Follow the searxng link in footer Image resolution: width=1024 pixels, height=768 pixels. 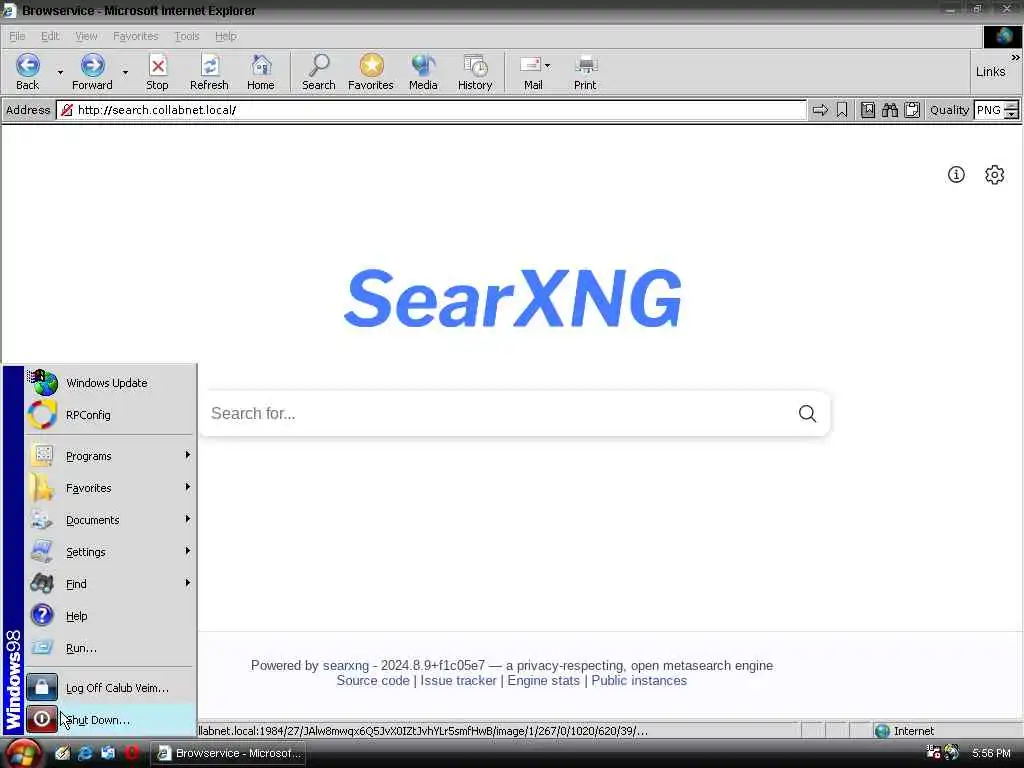click(345, 665)
